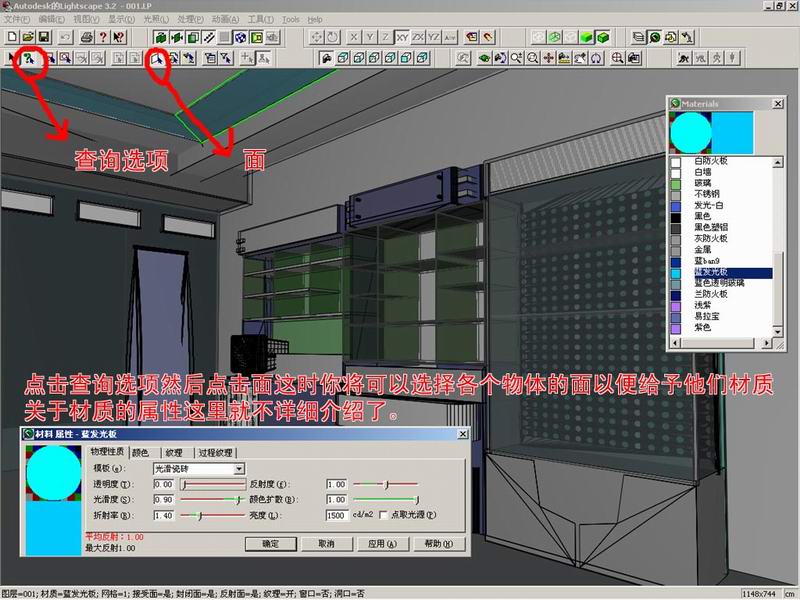This screenshot has width=800, height=600.
Task: Select 蓝色透明玻璃 in the Materials list
Action: click(719, 283)
